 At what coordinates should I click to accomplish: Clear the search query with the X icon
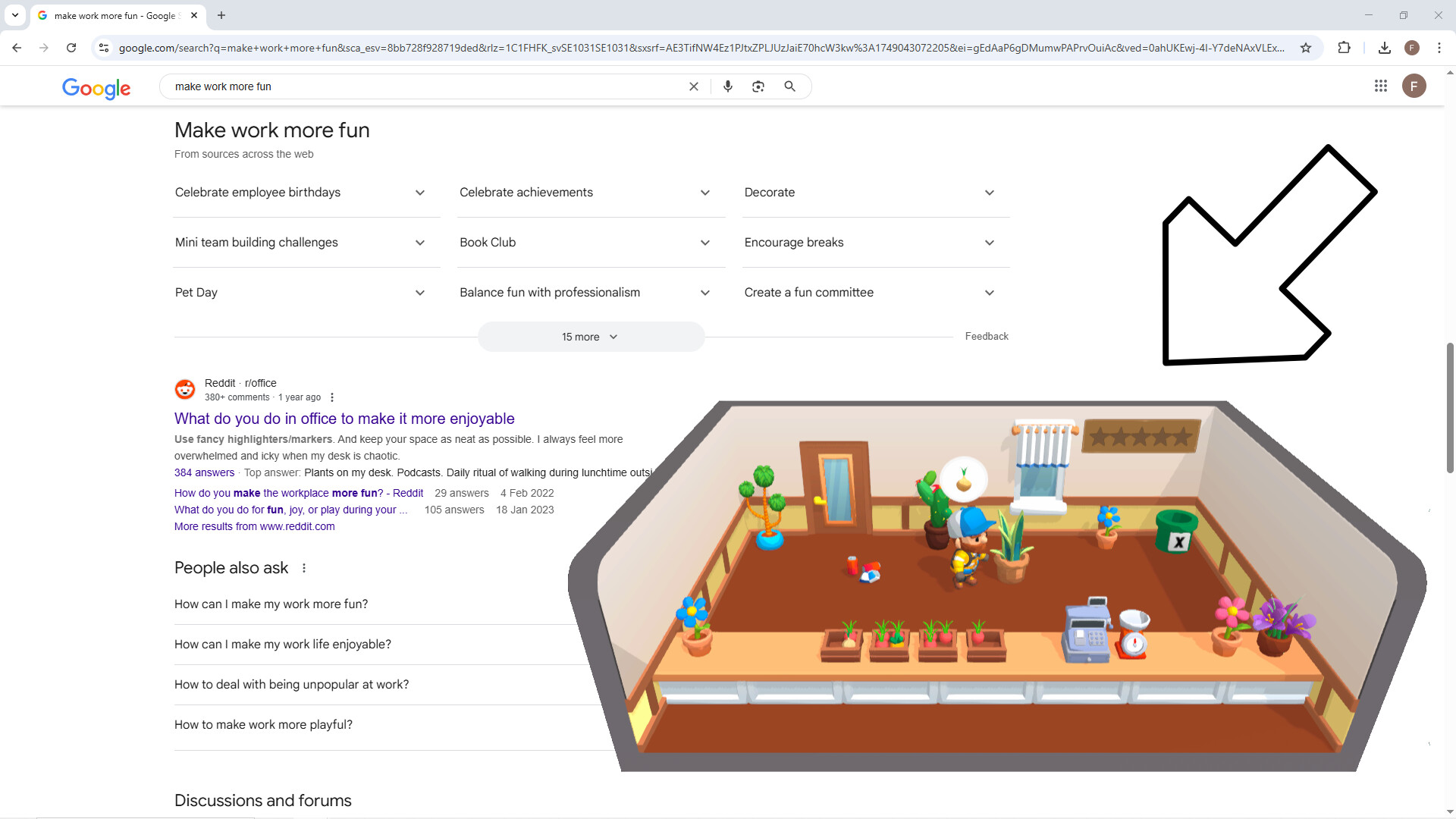[x=693, y=86]
